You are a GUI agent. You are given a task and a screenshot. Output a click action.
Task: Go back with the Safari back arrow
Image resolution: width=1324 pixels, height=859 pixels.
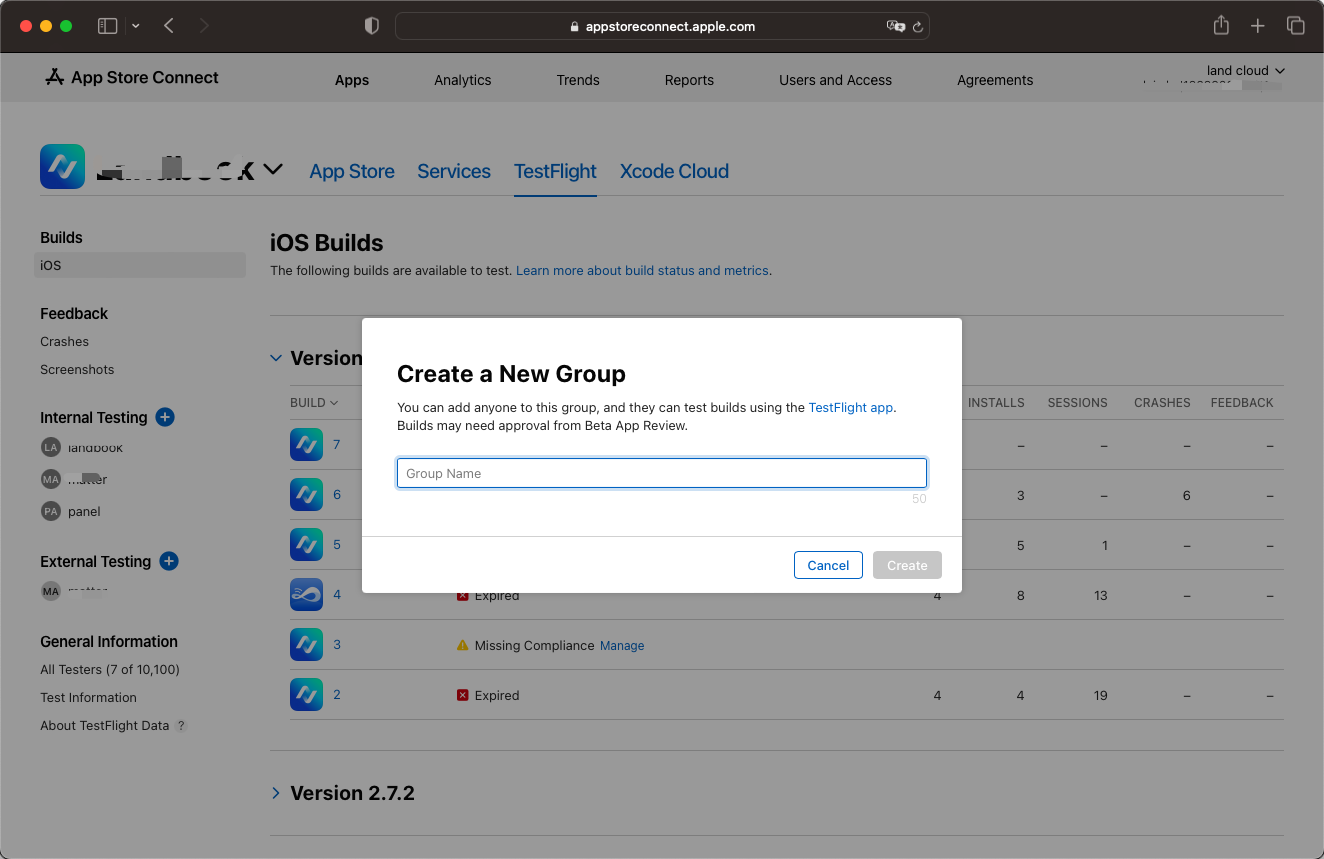click(169, 26)
